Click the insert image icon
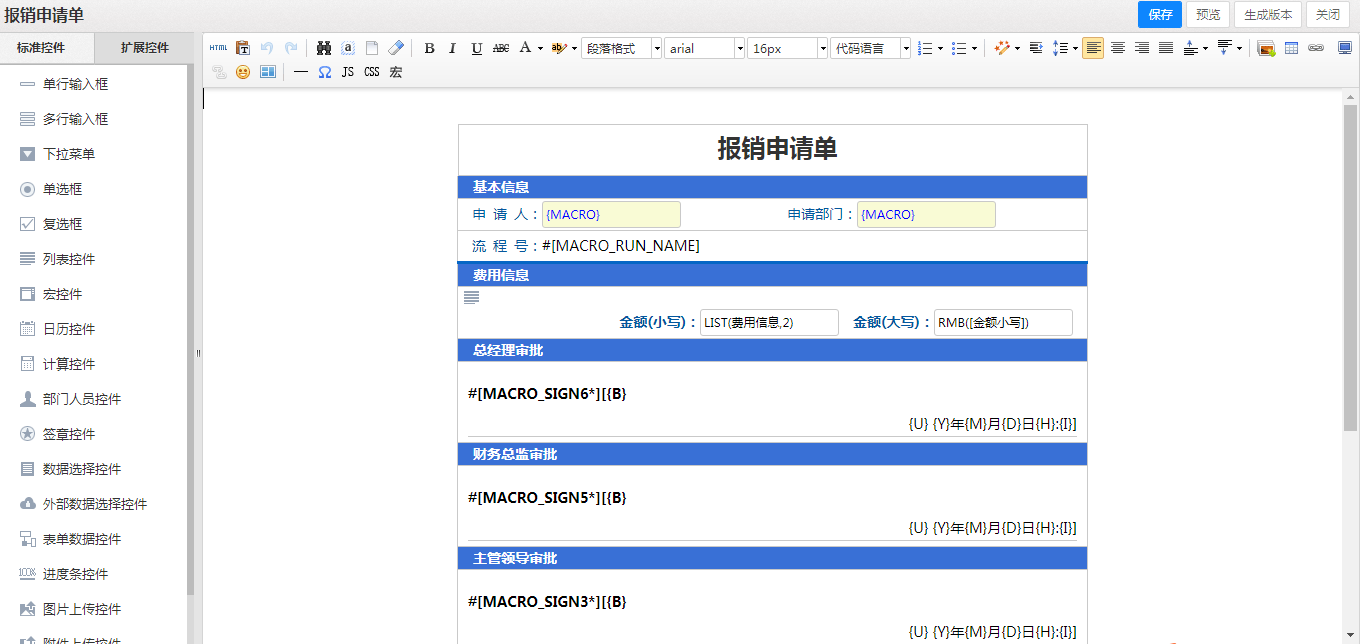The width and height of the screenshot is (1360, 644). pos(1266,48)
